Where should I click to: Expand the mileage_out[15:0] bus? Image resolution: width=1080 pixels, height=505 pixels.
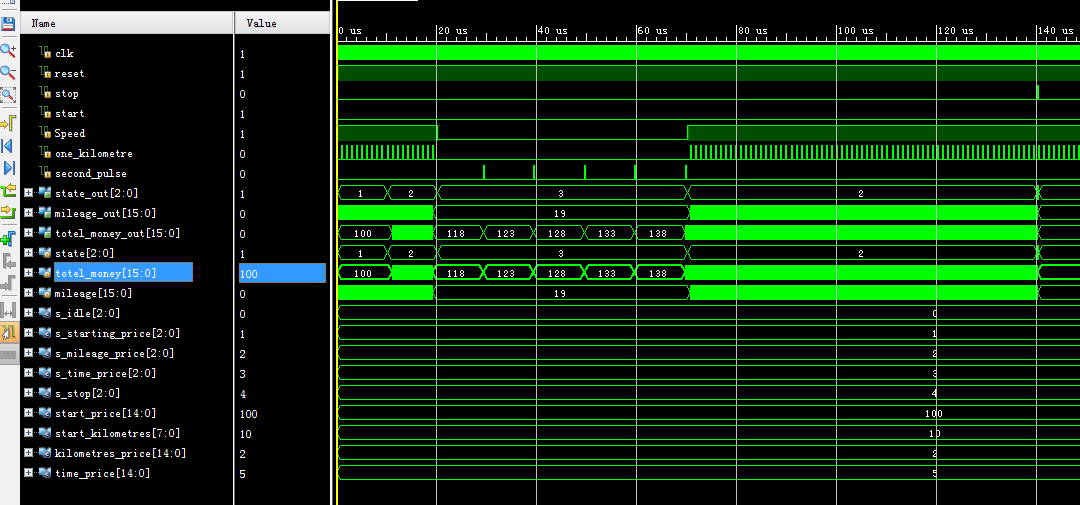28,213
